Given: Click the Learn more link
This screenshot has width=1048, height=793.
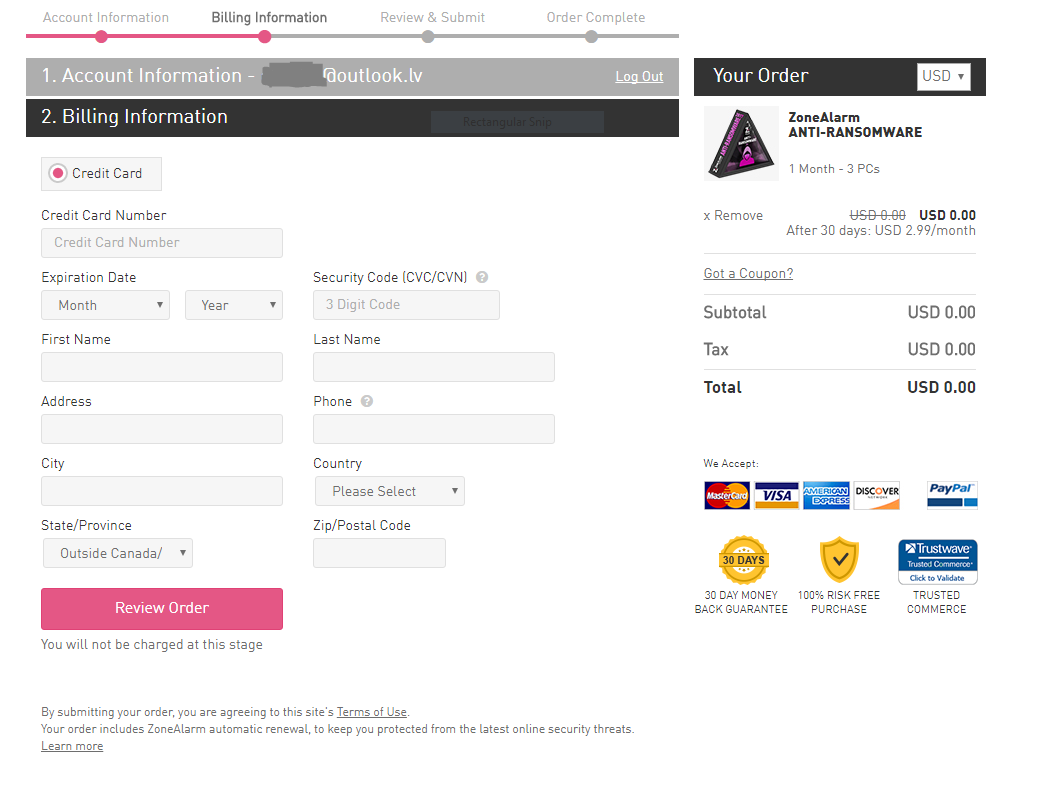Looking at the screenshot, I should pyautogui.click(x=72, y=746).
